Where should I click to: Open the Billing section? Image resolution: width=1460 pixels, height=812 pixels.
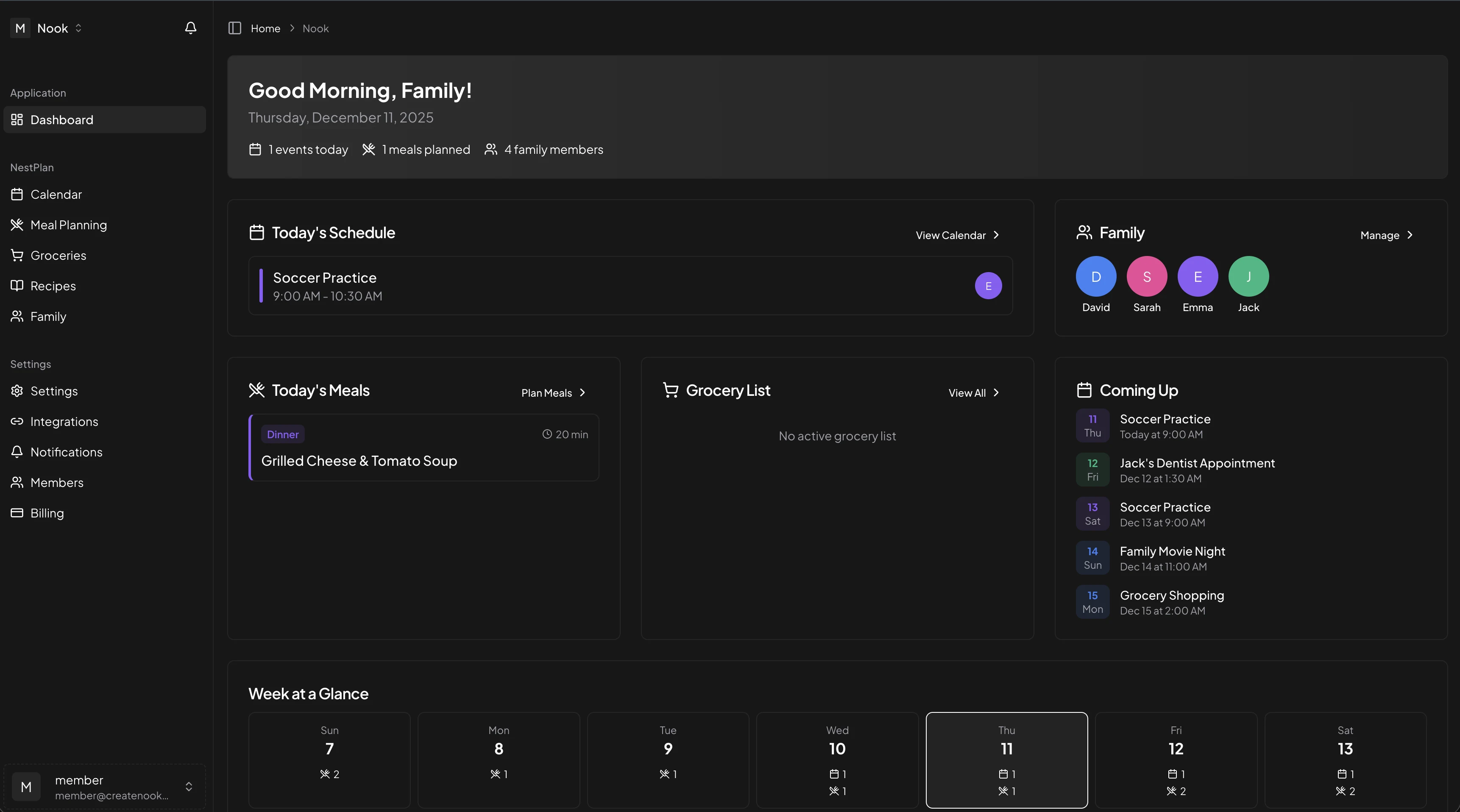point(47,513)
